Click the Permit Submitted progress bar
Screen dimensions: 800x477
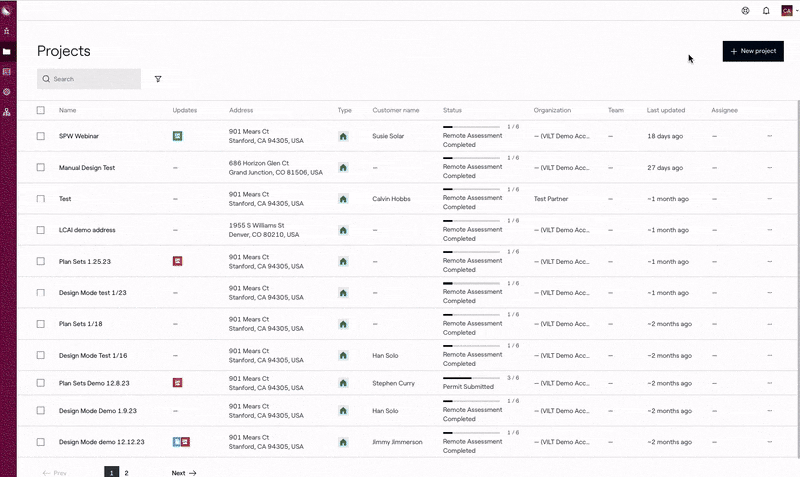click(x=471, y=378)
